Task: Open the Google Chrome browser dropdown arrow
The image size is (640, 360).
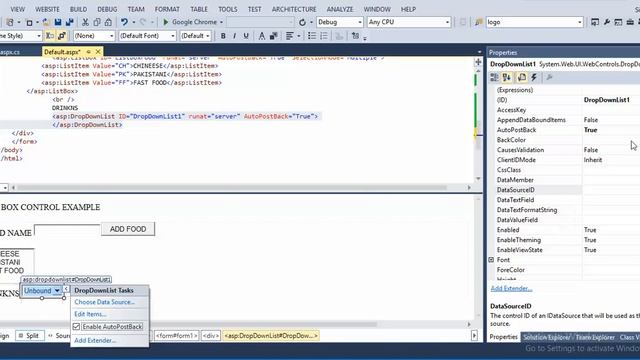Action: click(221, 22)
